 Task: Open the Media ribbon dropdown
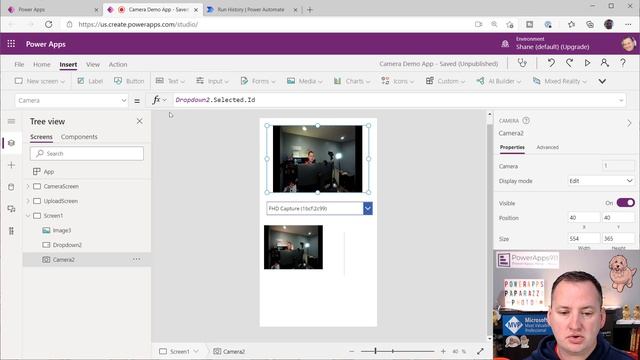point(304,81)
